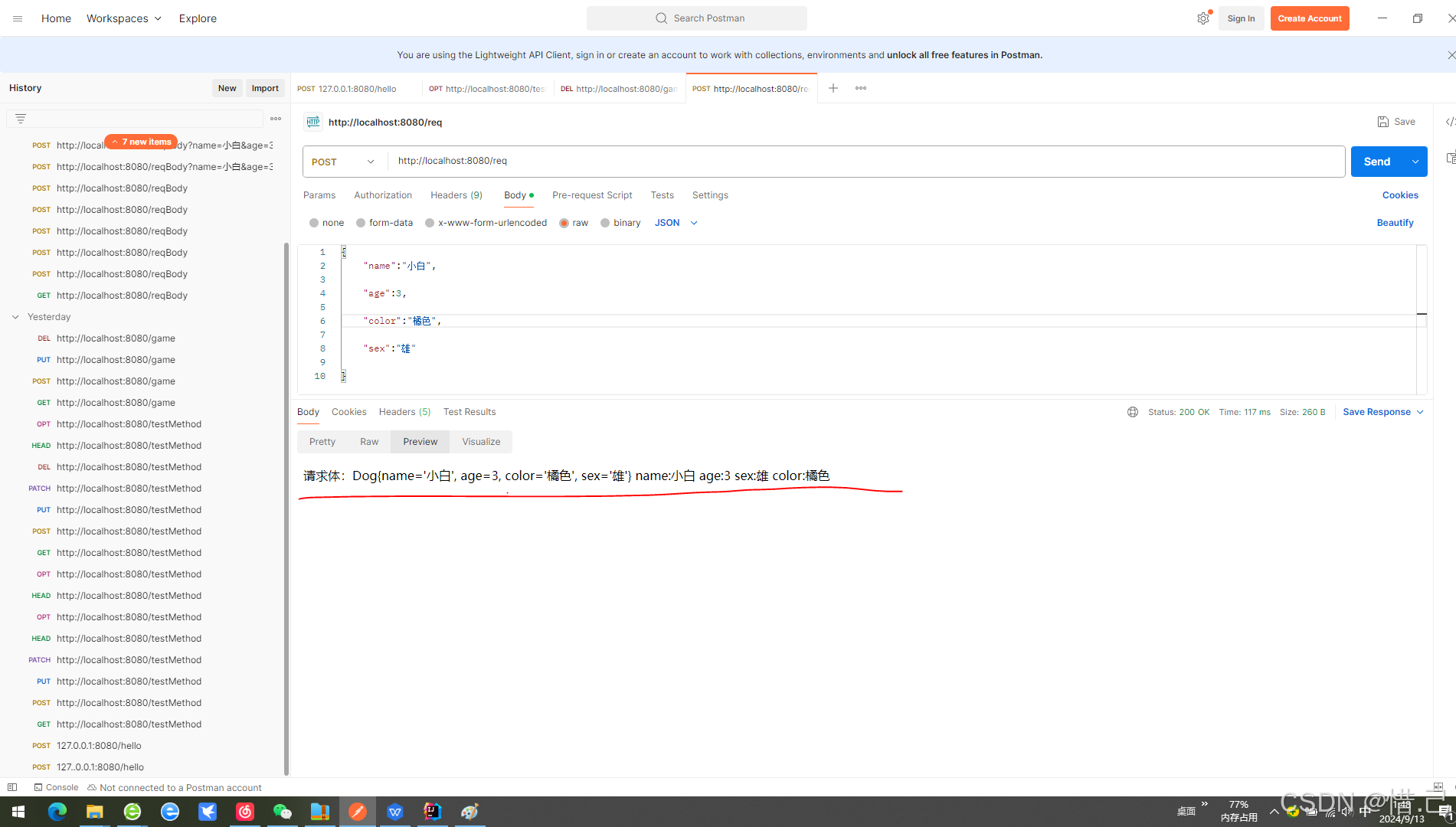Open the history sidebar more-options dots
Viewport: 1456px width, 827px height.
click(x=276, y=119)
